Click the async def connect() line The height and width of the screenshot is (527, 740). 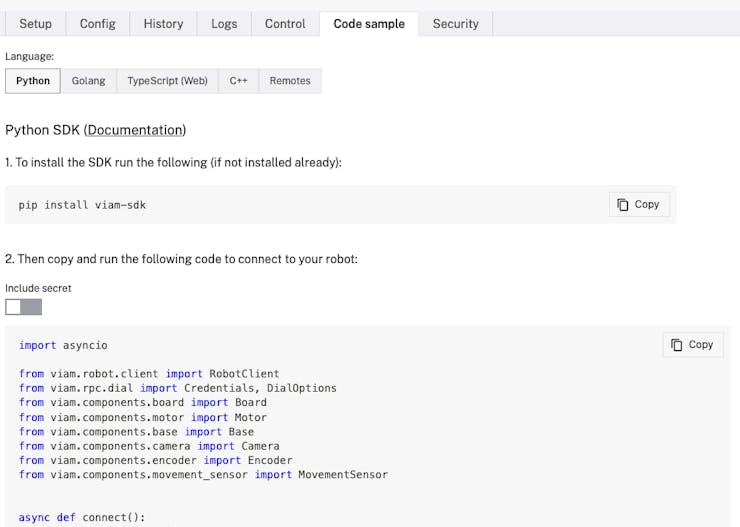point(82,517)
